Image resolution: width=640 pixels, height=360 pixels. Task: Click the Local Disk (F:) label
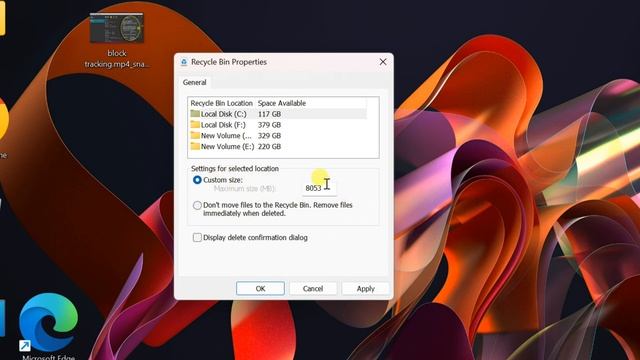(223, 125)
